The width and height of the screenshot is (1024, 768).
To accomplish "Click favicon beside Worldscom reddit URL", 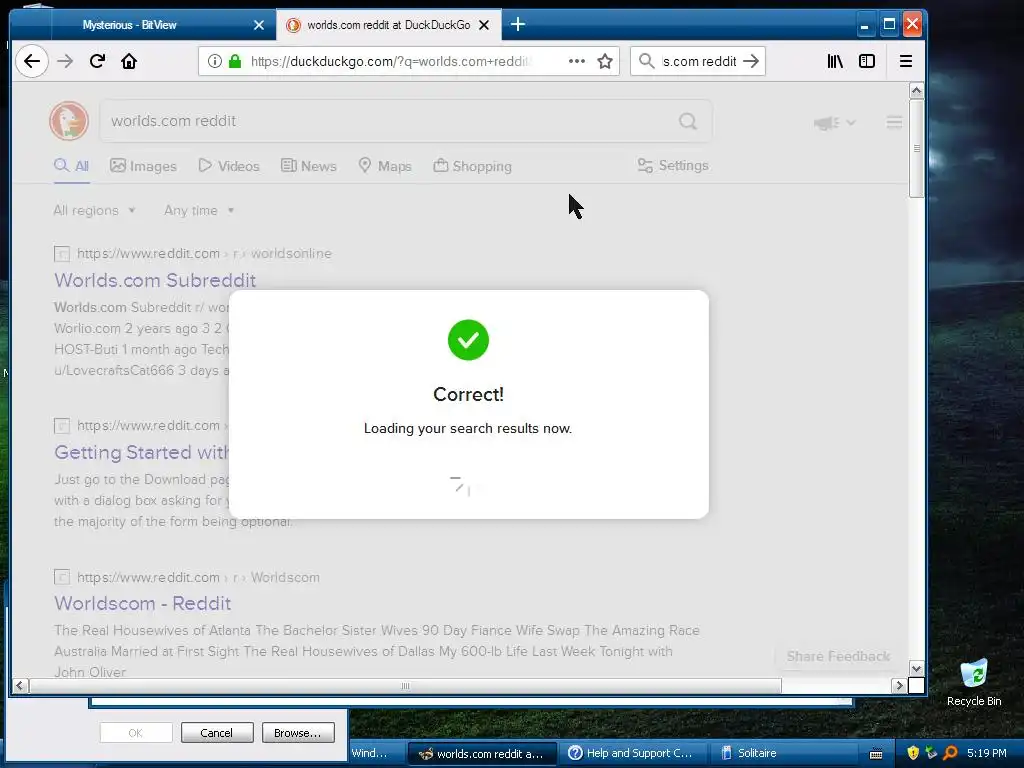I will pyautogui.click(x=62, y=577).
